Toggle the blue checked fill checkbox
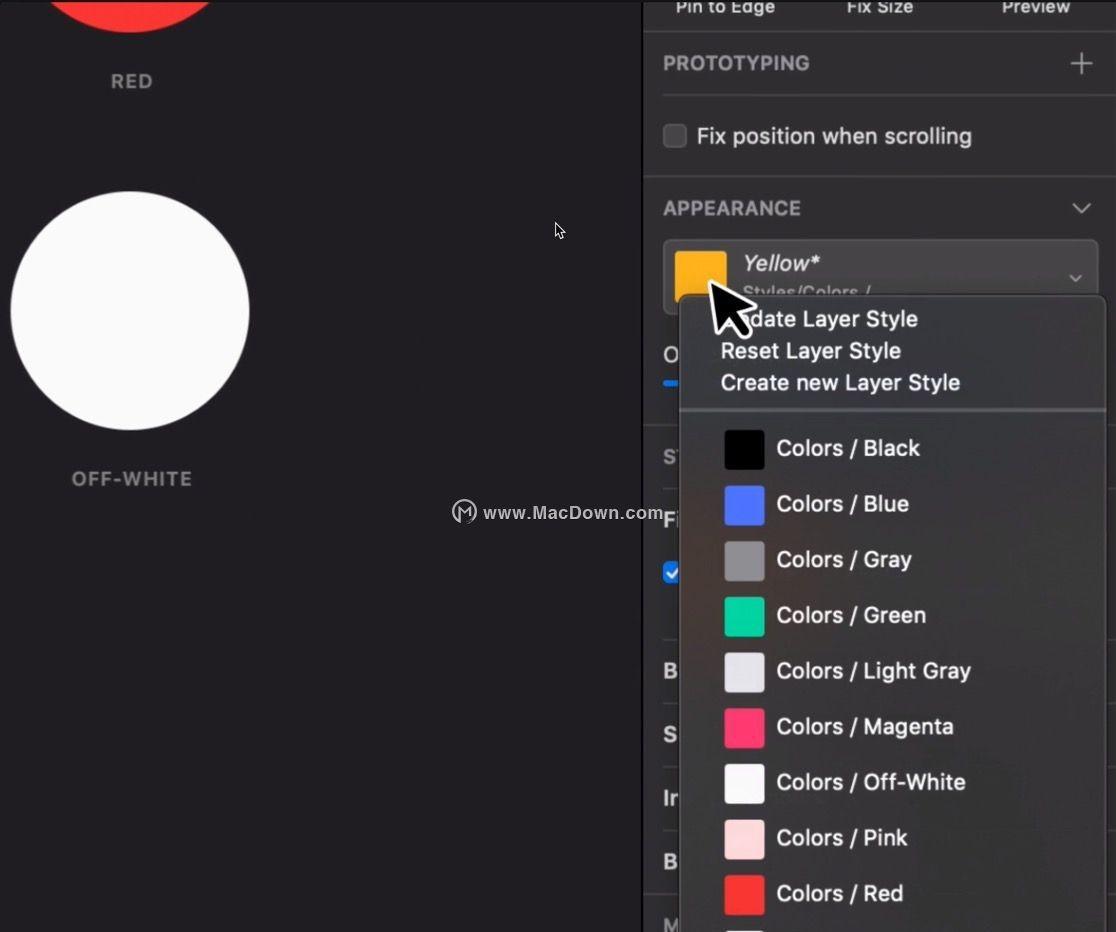The image size is (1116, 932). (671, 572)
